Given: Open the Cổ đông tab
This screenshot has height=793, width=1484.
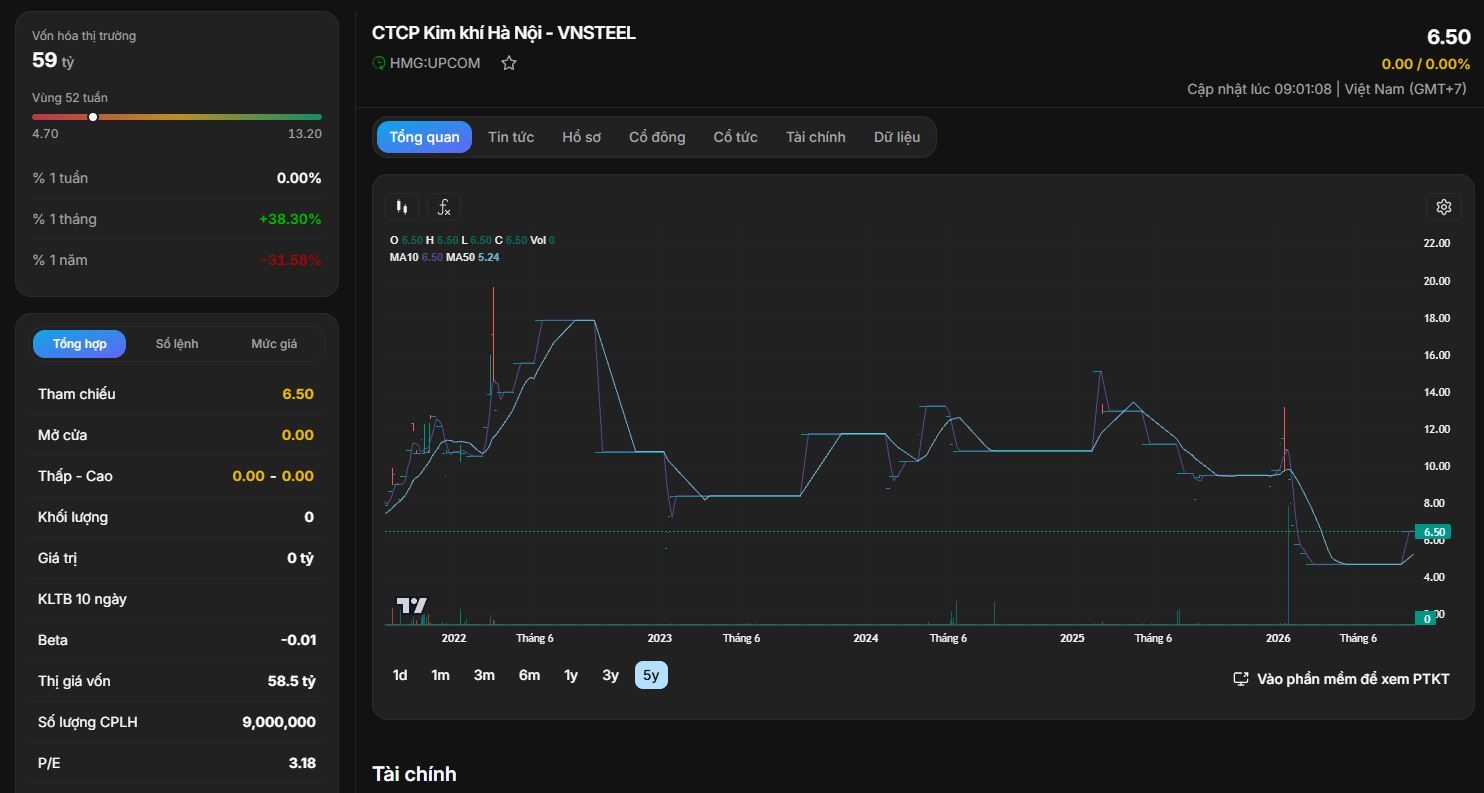Looking at the screenshot, I should [x=657, y=137].
